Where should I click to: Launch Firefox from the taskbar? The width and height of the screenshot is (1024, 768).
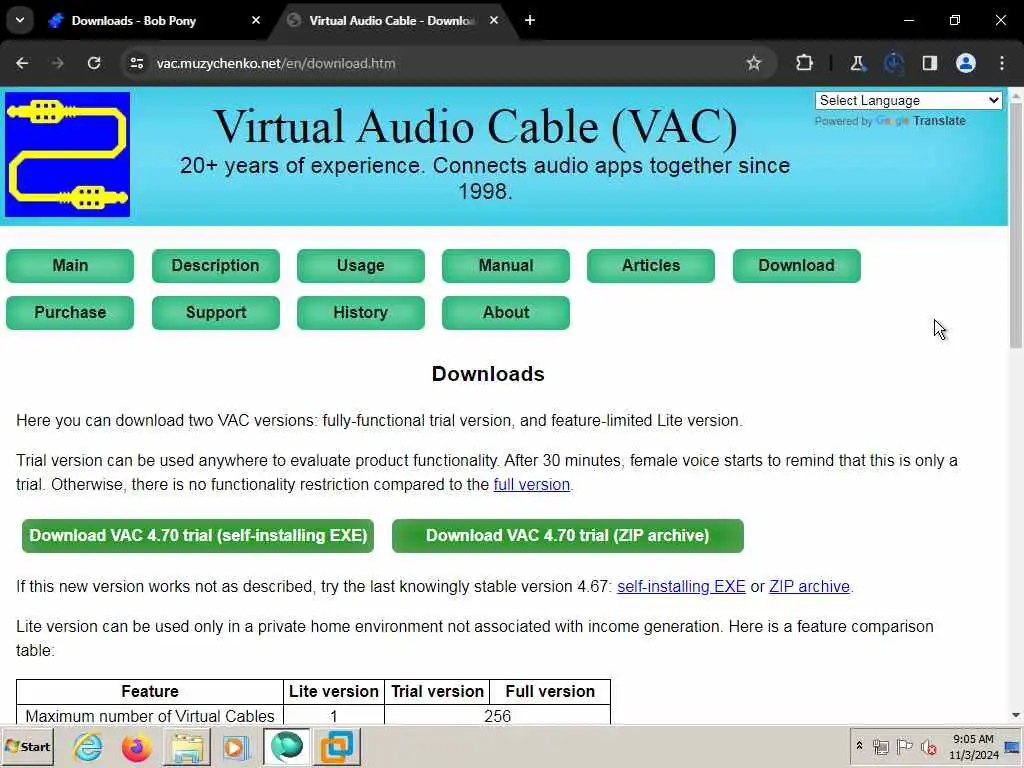(x=136, y=747)
